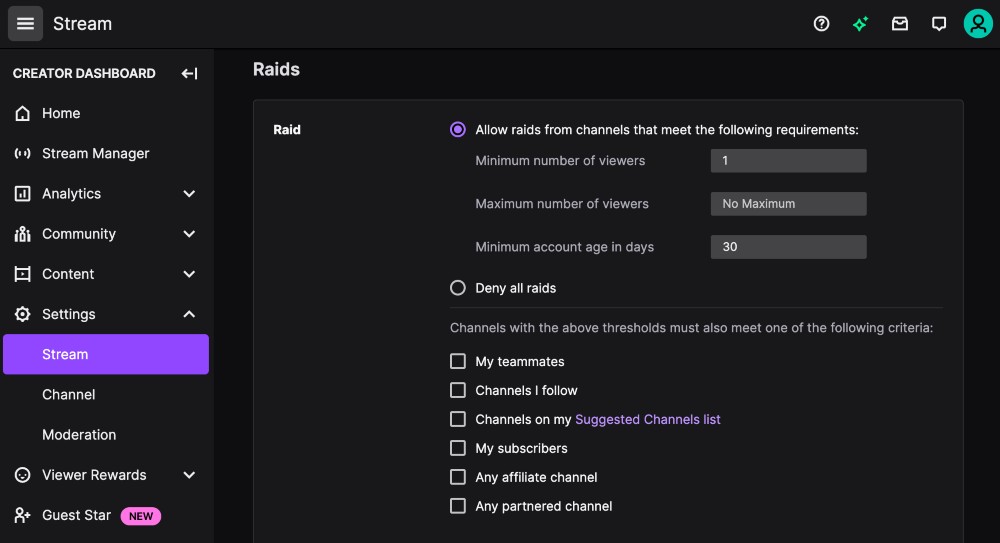Screen dimensions: 1000x543
Task: Open the hamburger navigation menu
Action: [25, 23]
